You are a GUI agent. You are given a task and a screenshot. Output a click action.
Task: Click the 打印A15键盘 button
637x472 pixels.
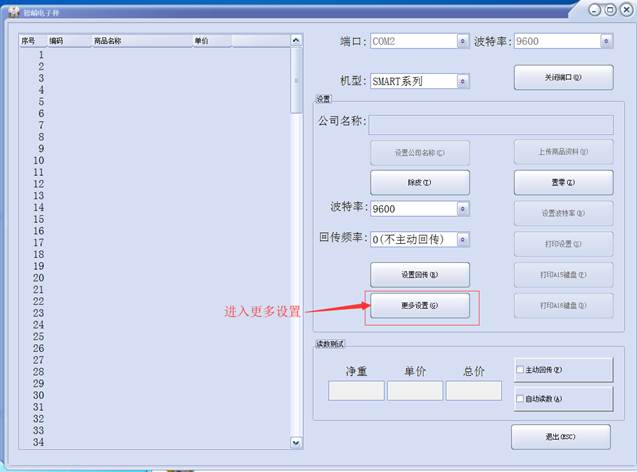563,275
